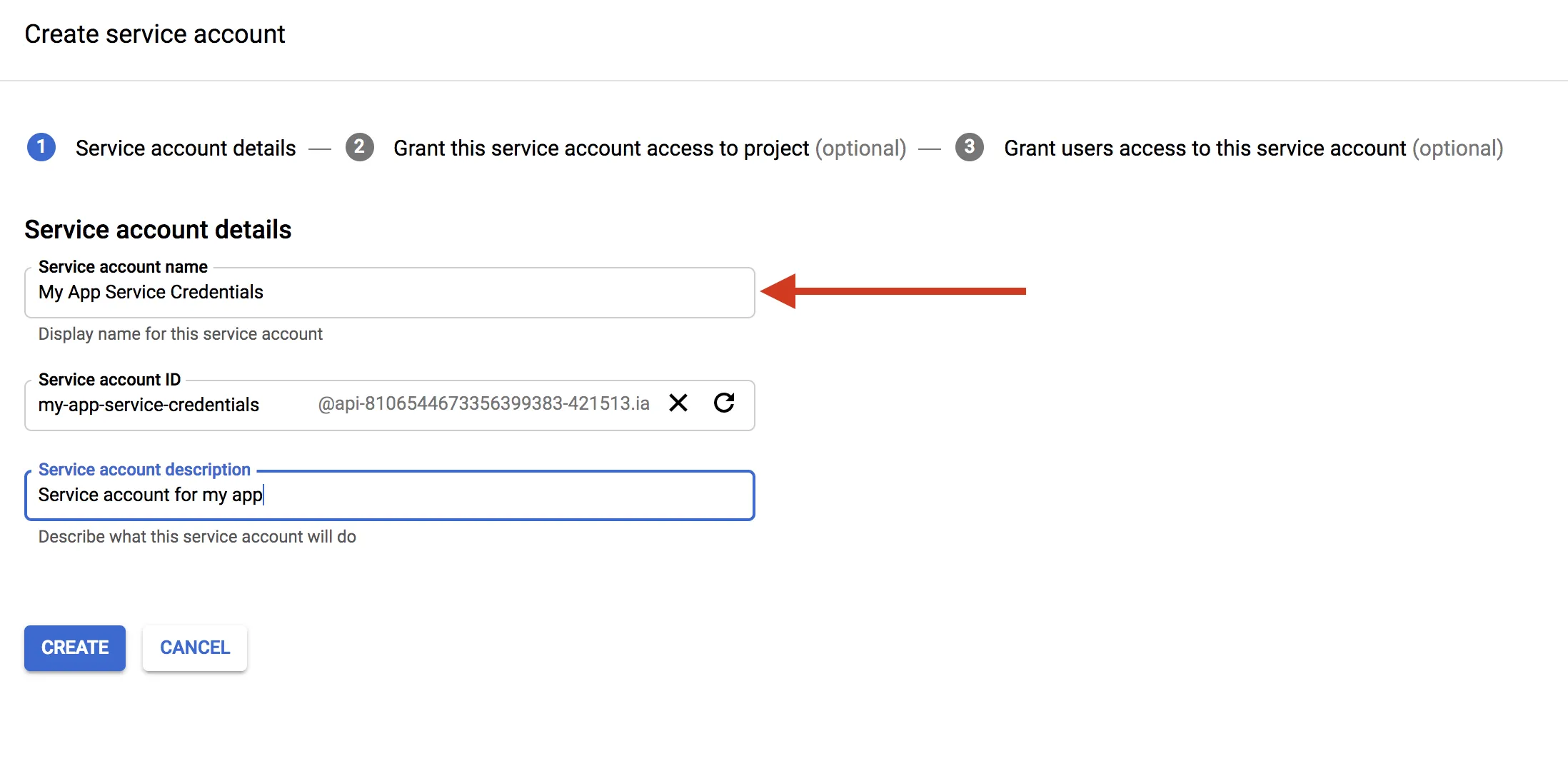Click the red arrow pointing at name field

[893, 291]
